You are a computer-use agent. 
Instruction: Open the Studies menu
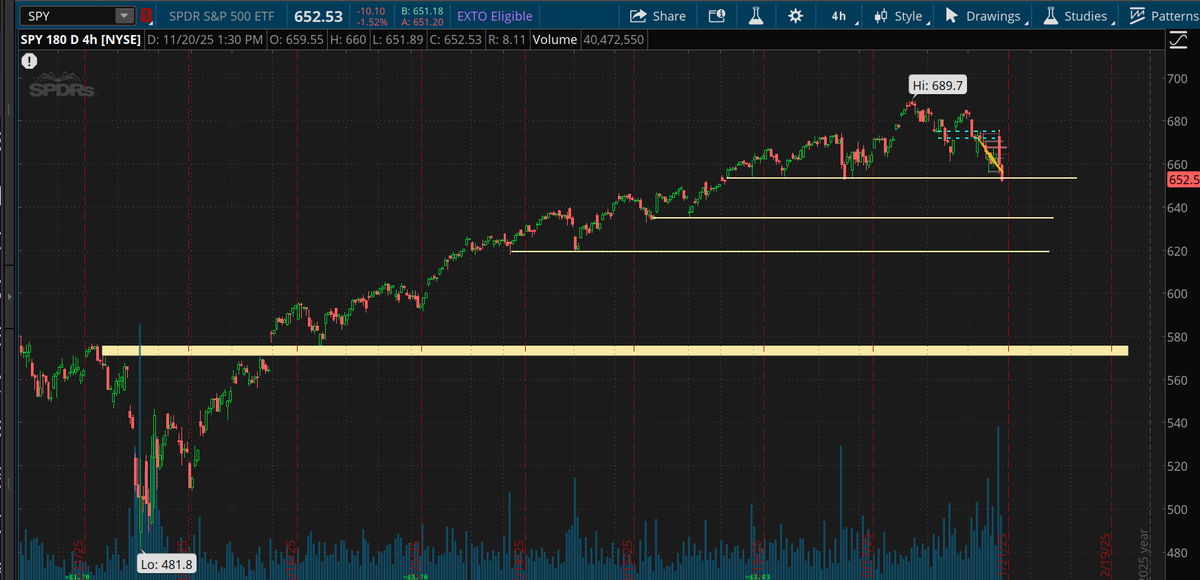[x=1078, y=16]
